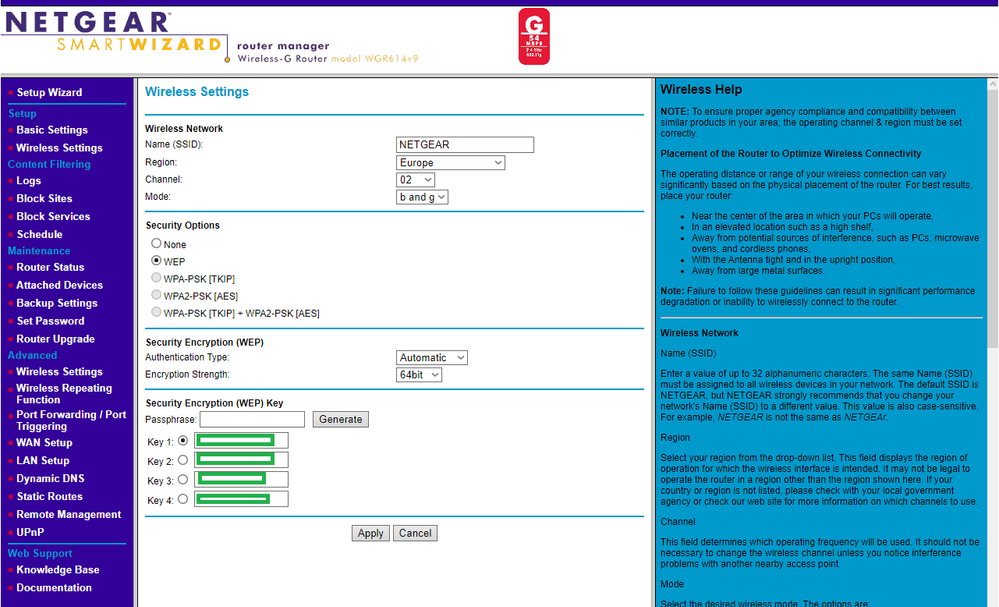Open Port Forwarding / Port Triggering
This screenshot has height=607, width=999.
(71, 420)
